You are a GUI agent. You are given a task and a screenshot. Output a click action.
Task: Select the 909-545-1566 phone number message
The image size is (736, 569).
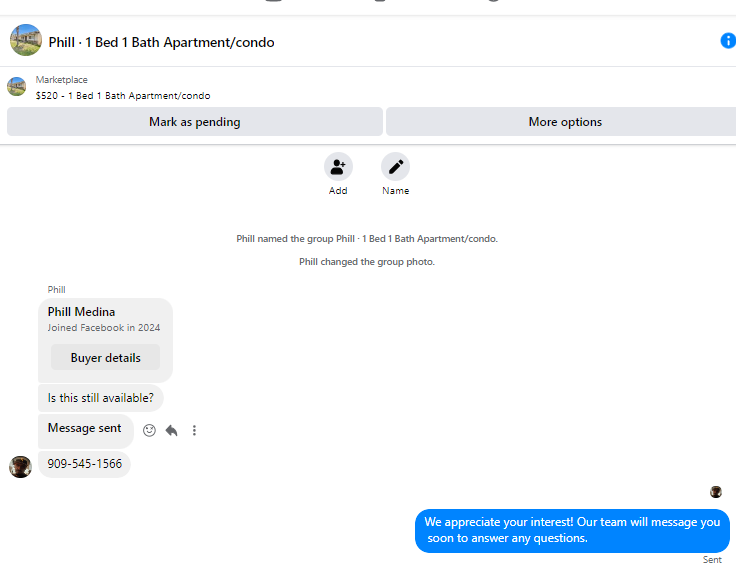click(84, 464)
